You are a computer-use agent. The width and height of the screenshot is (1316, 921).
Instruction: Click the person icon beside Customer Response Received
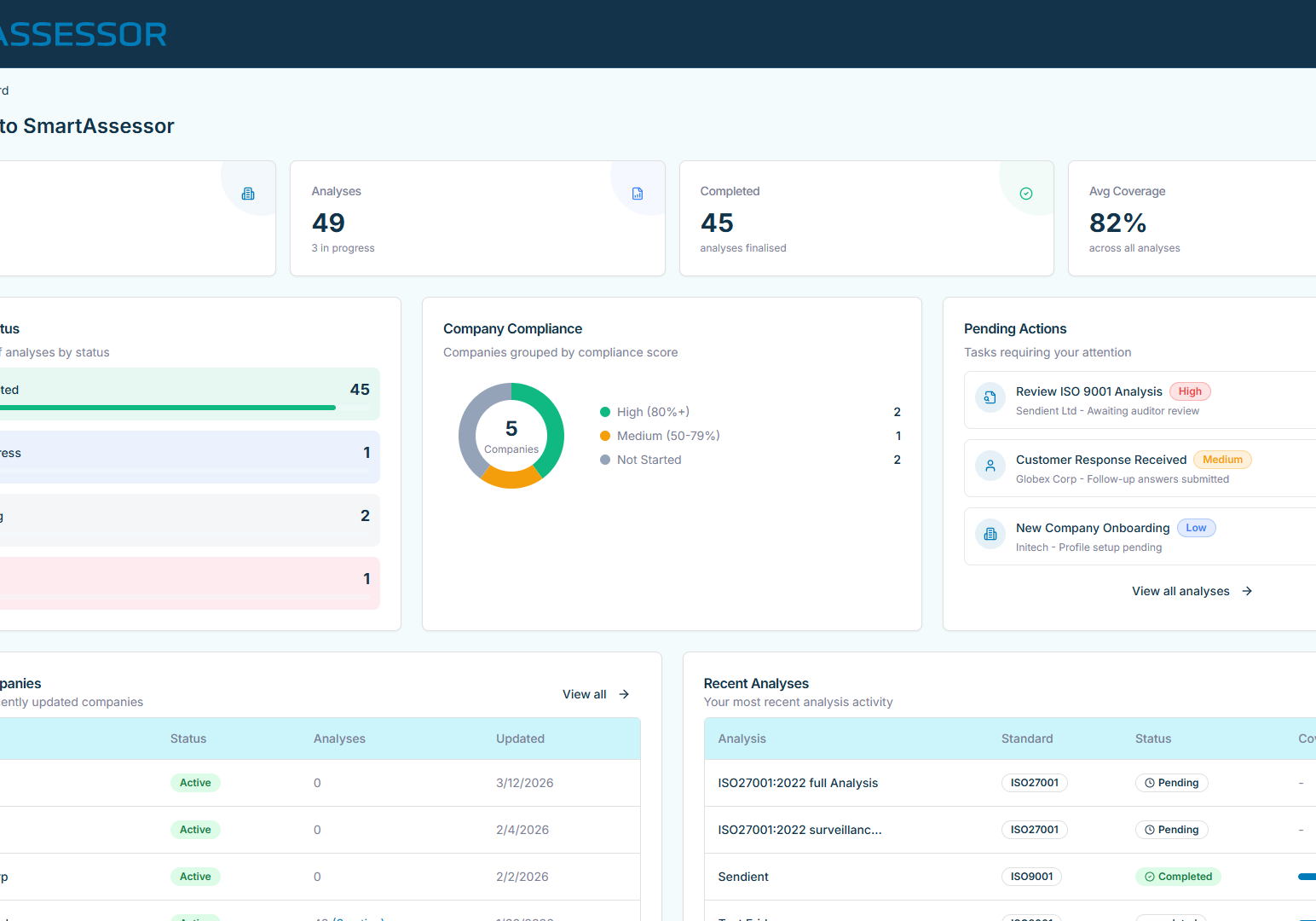point(990,466)
